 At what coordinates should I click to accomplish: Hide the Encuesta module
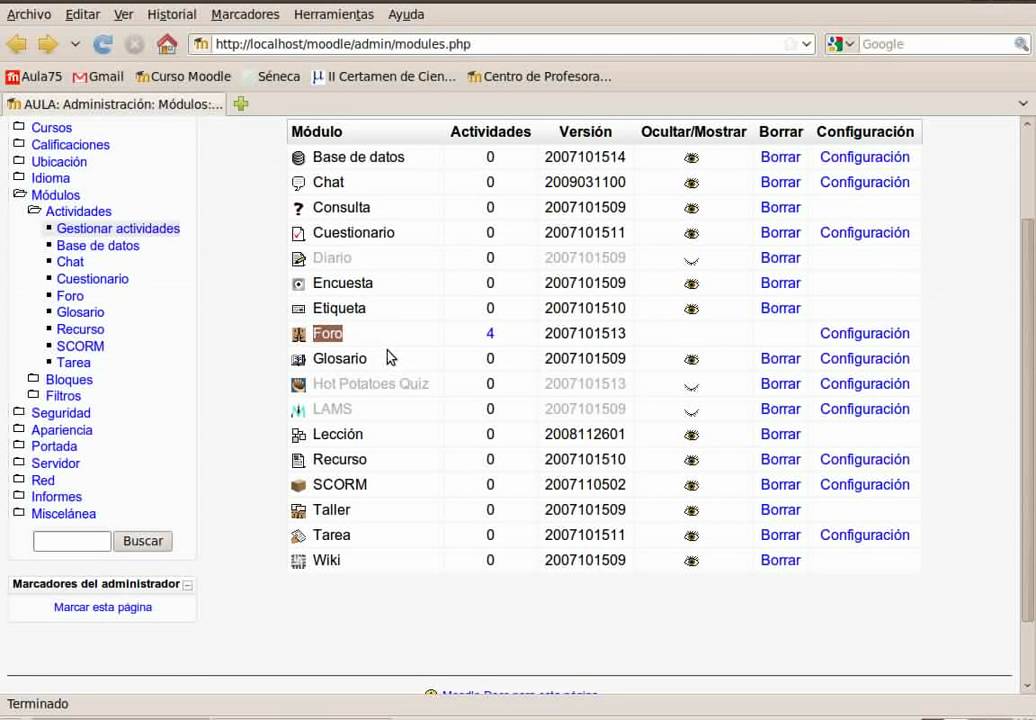pyautogui.click(x=691, y=284)
